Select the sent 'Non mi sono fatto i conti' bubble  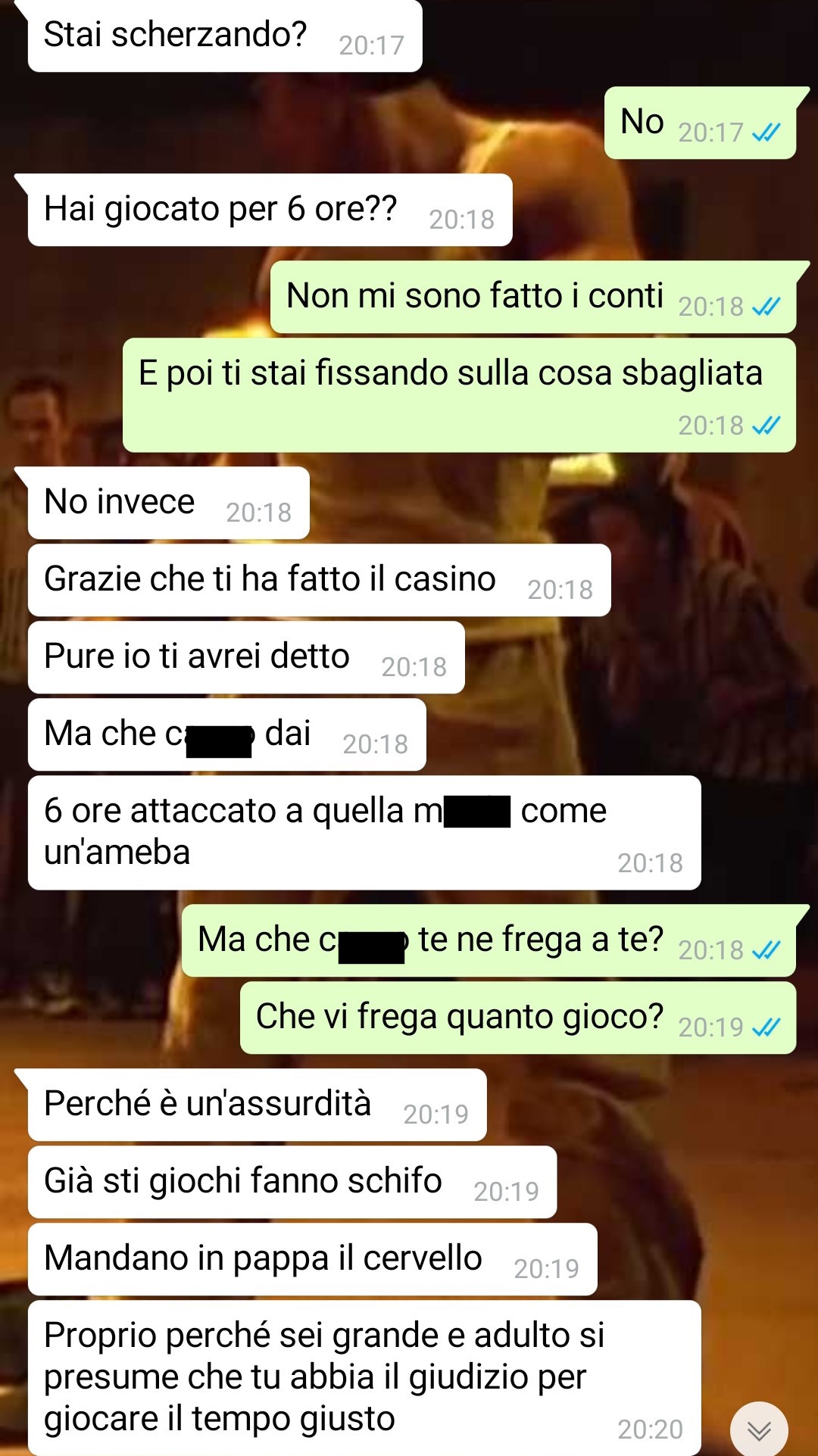coord(533,297)
